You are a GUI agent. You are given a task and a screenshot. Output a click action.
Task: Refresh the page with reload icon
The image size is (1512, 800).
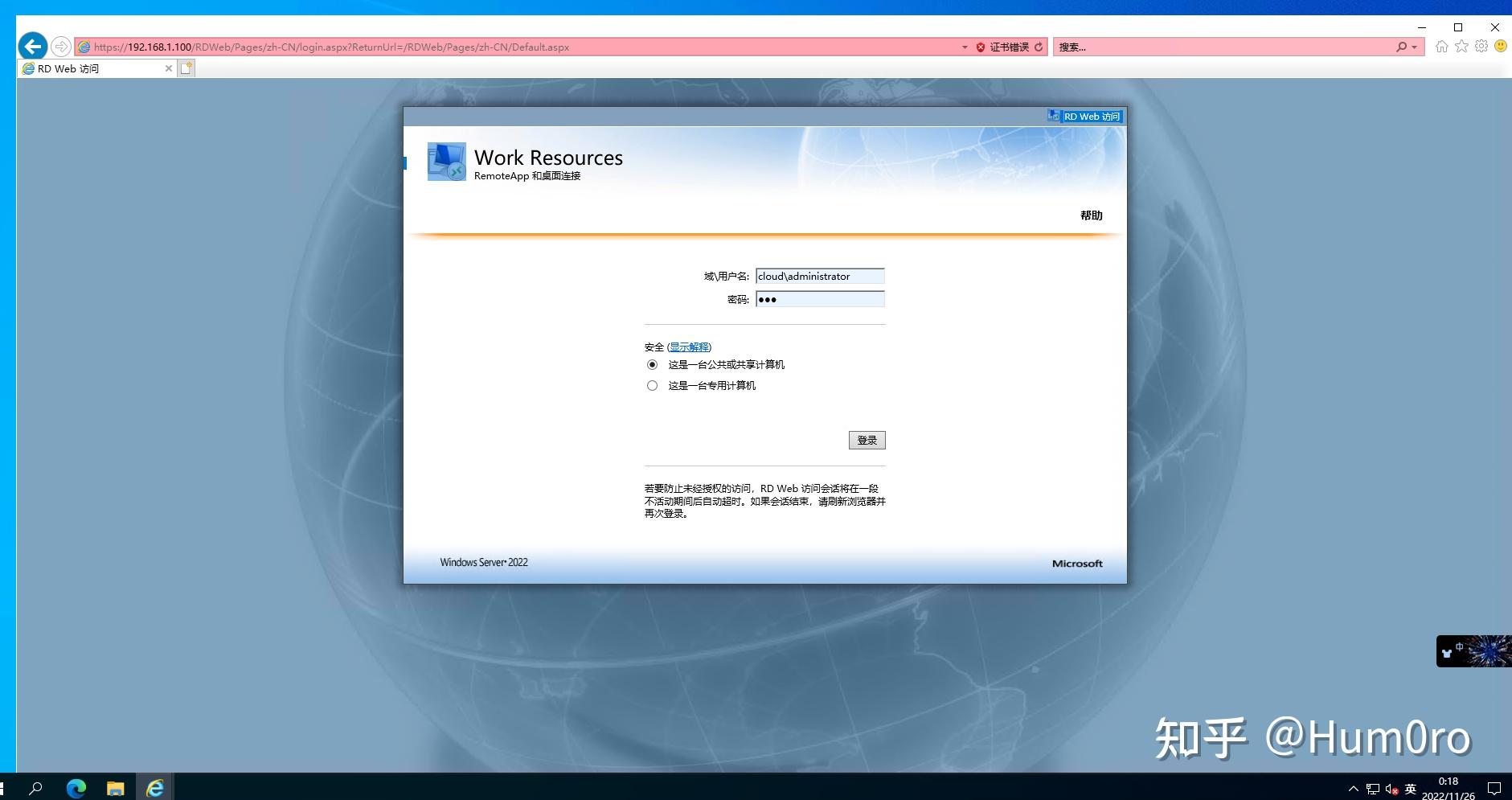pos(1038,46)
